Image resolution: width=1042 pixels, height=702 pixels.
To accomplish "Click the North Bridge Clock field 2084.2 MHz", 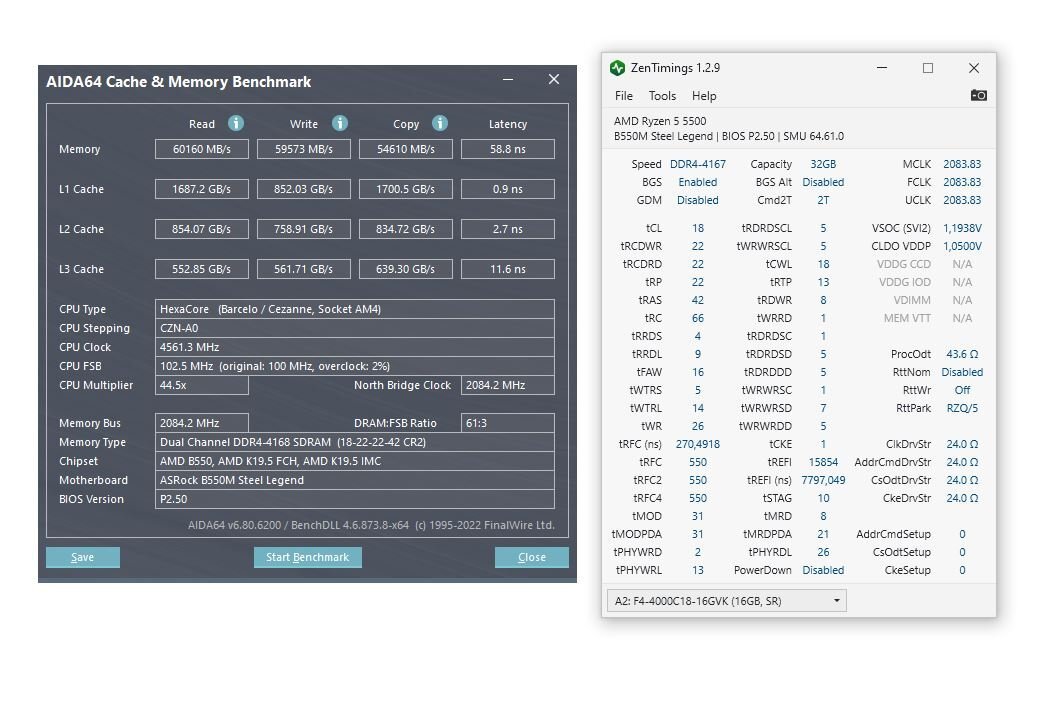I will [x=508, y=385].
